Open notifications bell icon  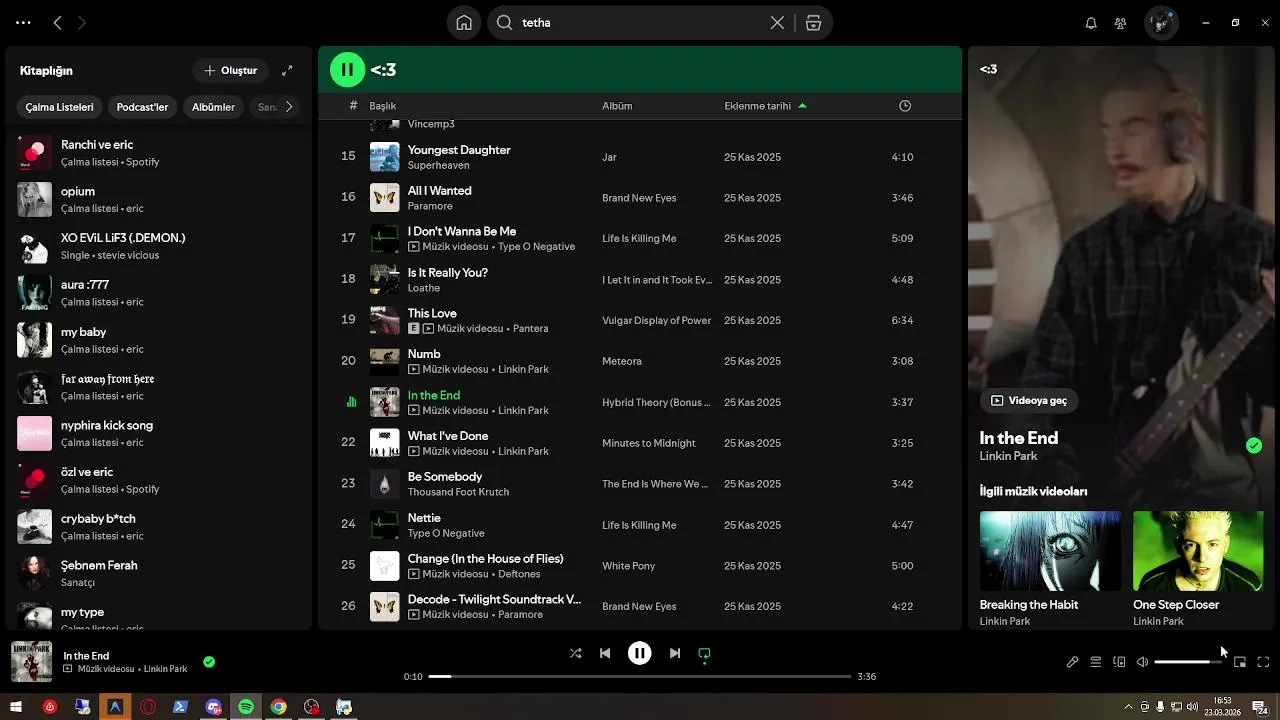pos(1091,23)
